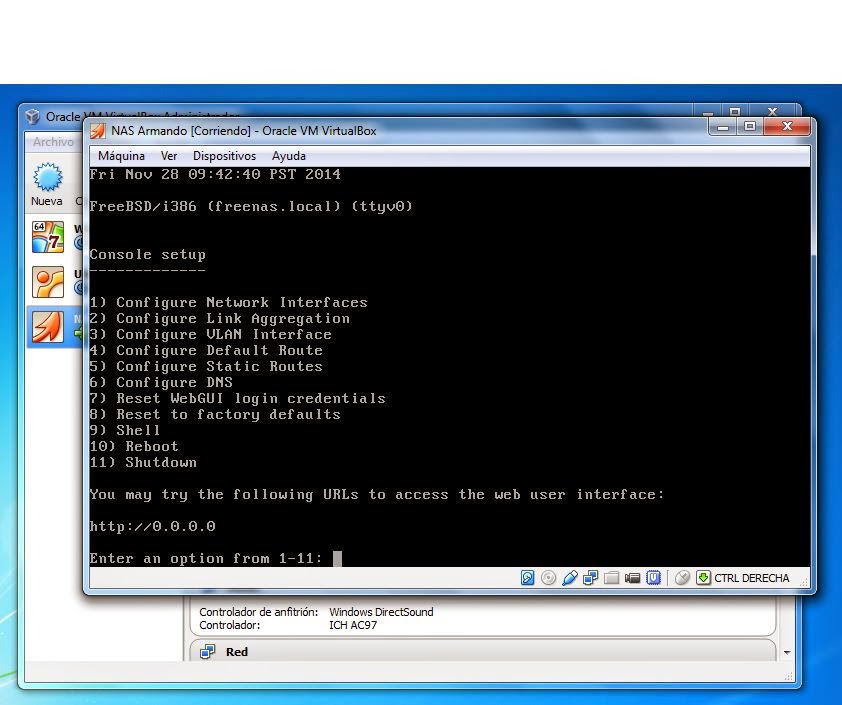Open the network adapters status icon
842x705 pixels.
(x=590, y=578)
